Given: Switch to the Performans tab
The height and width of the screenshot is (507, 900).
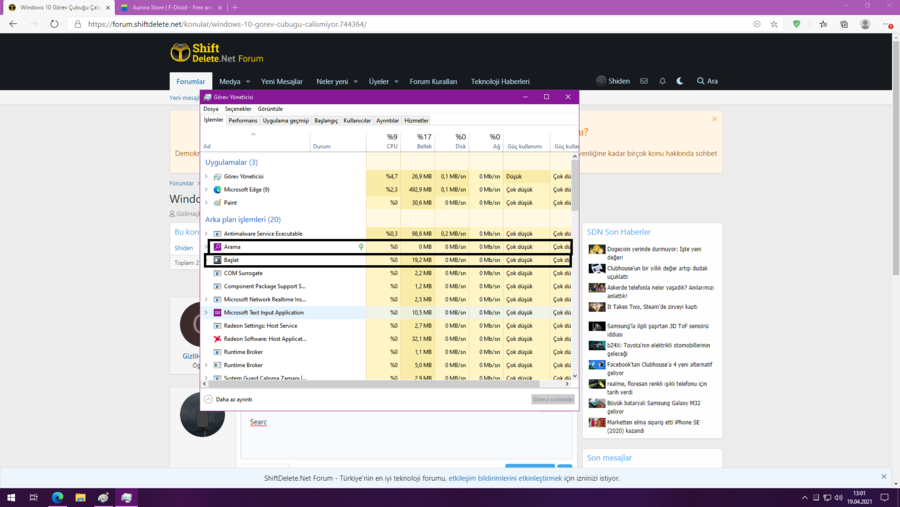Looking at the screenshot, I should click(243, 121).
